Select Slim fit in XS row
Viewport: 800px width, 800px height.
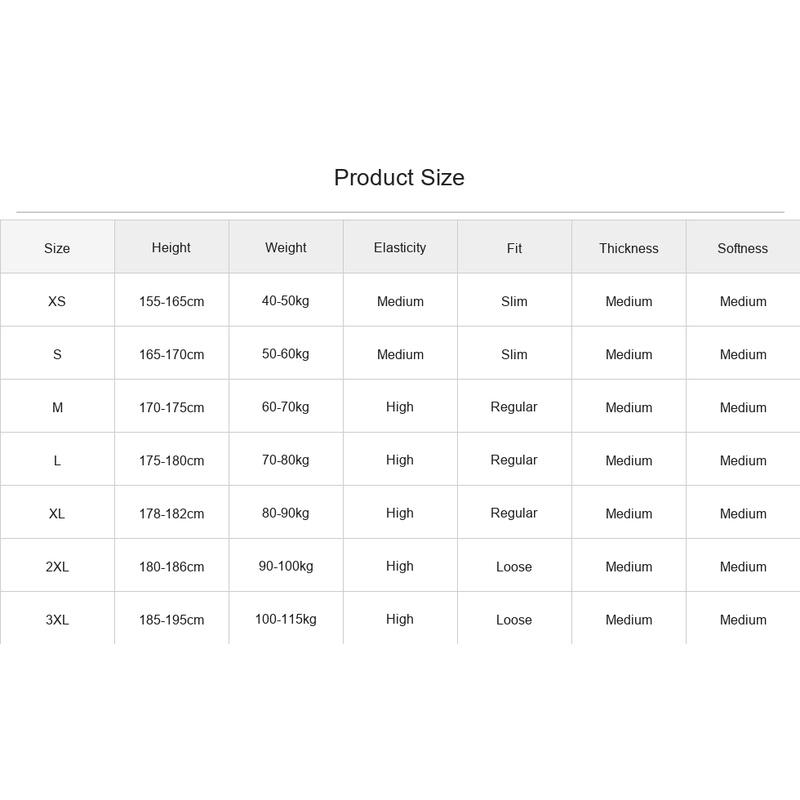click(514, 301)
